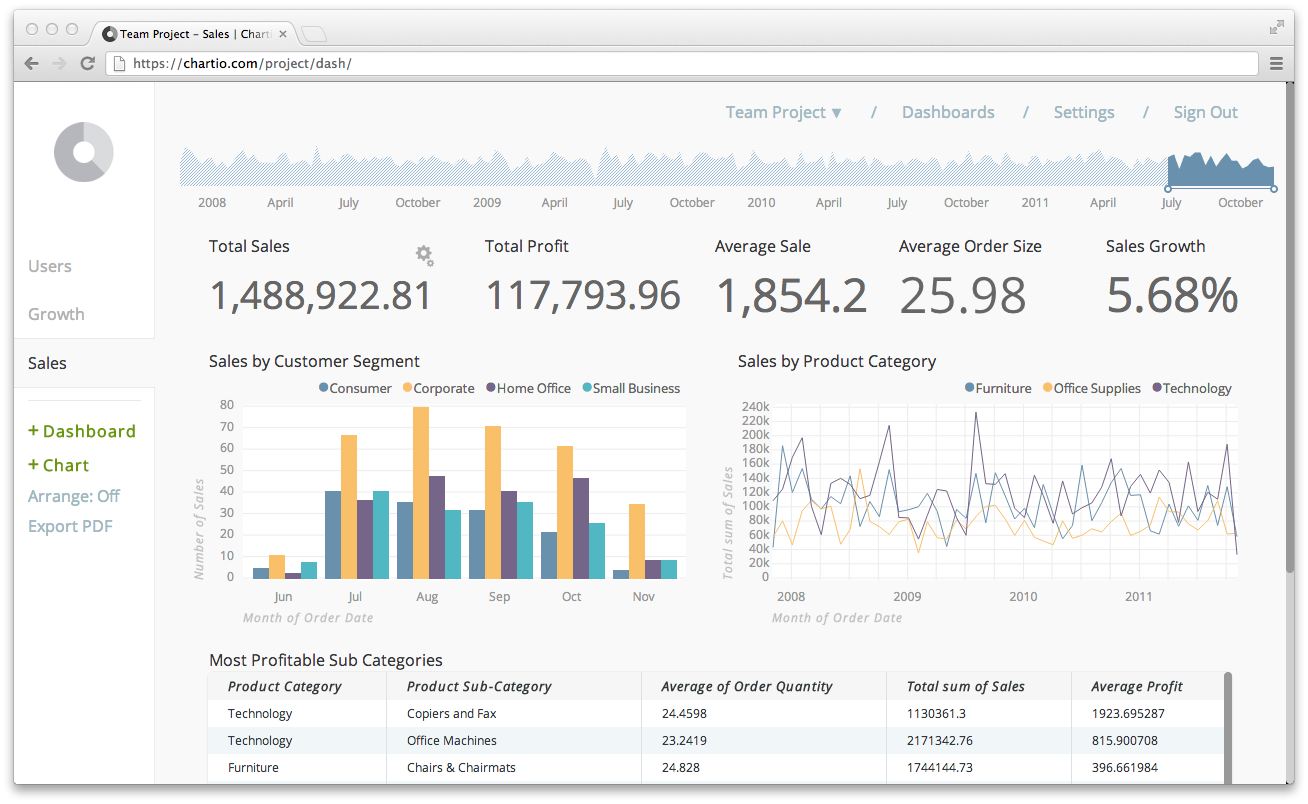Click the 2171342.76 sales value
This screenshot has width=1308, height=804.
coord(940,740)
